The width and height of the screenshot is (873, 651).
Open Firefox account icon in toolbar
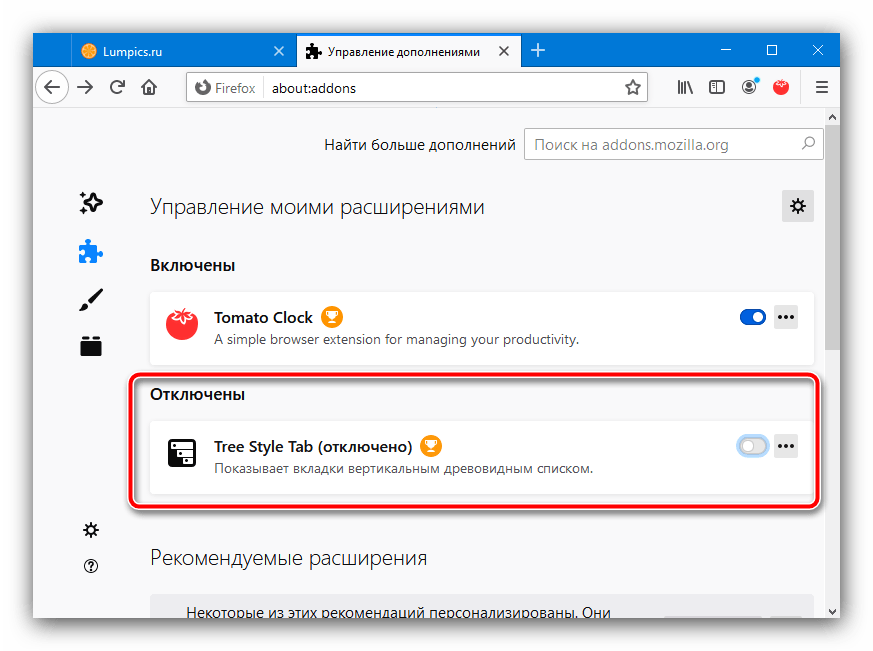(749, 87)
